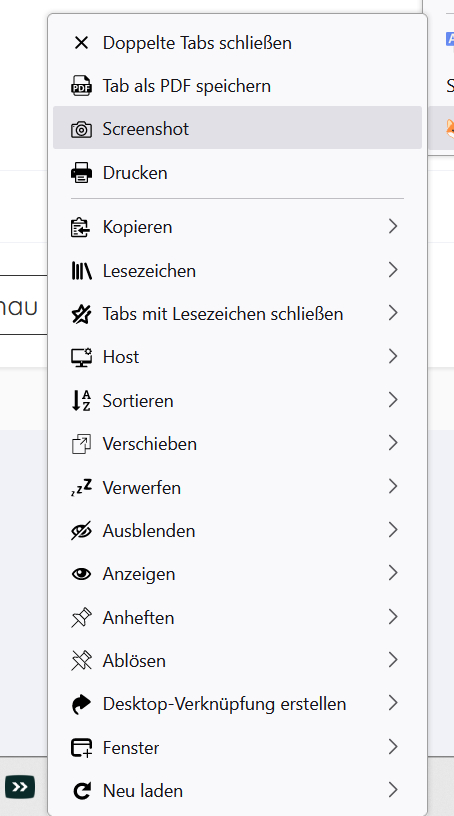Choose Desktop-Verknüpfung erstellen menu item
The image size is (454, 816).
point(237,704)
